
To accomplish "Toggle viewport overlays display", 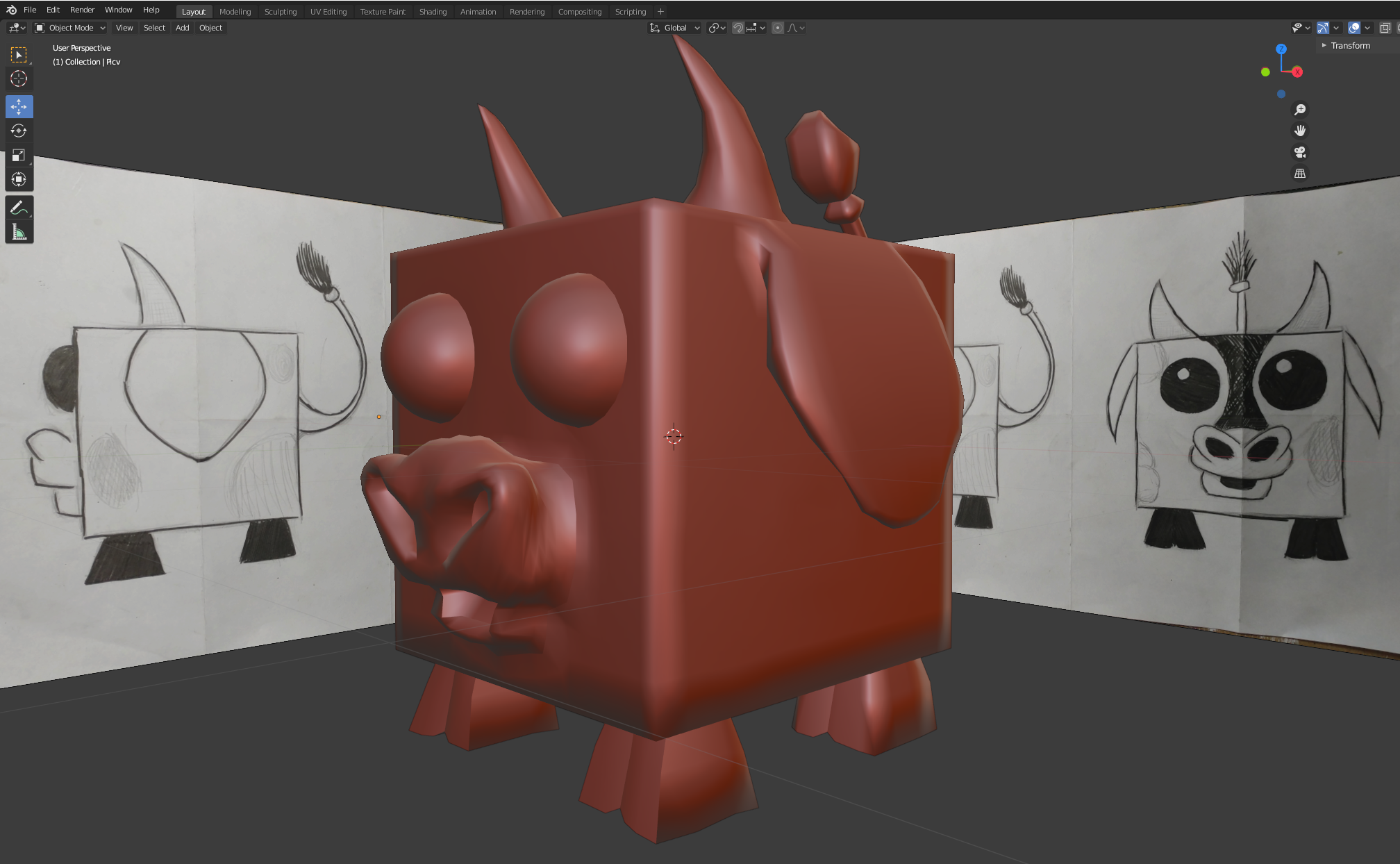I will pyautogui.click(x=1353, y=28).
